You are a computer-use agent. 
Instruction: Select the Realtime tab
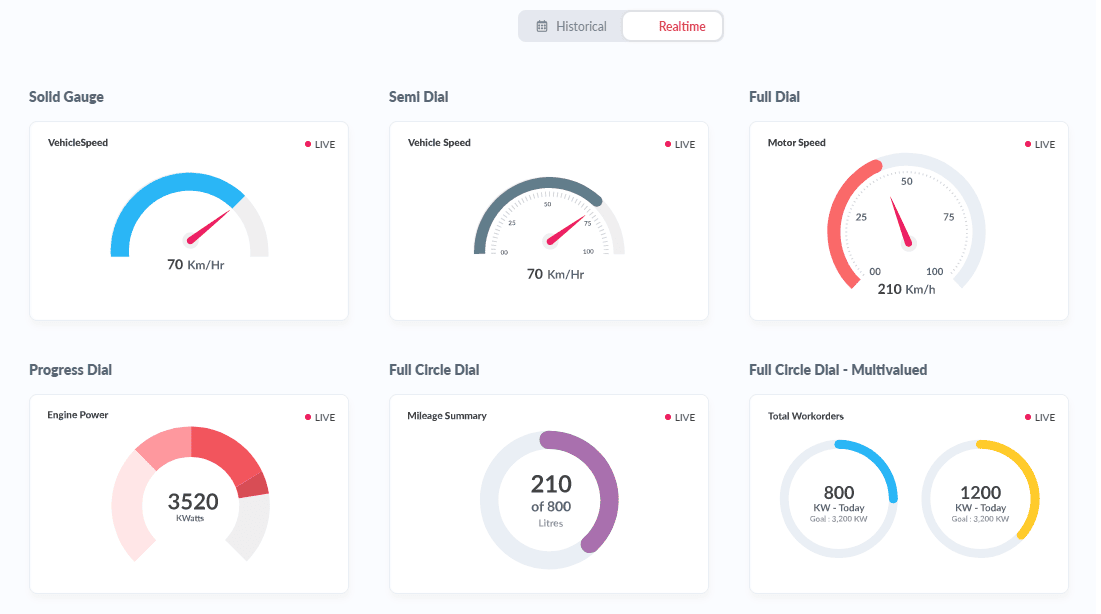[x=673, y=27]
